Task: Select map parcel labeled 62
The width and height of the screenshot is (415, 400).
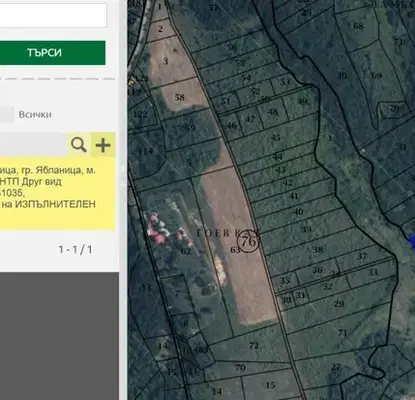Action: coord(185,251)
